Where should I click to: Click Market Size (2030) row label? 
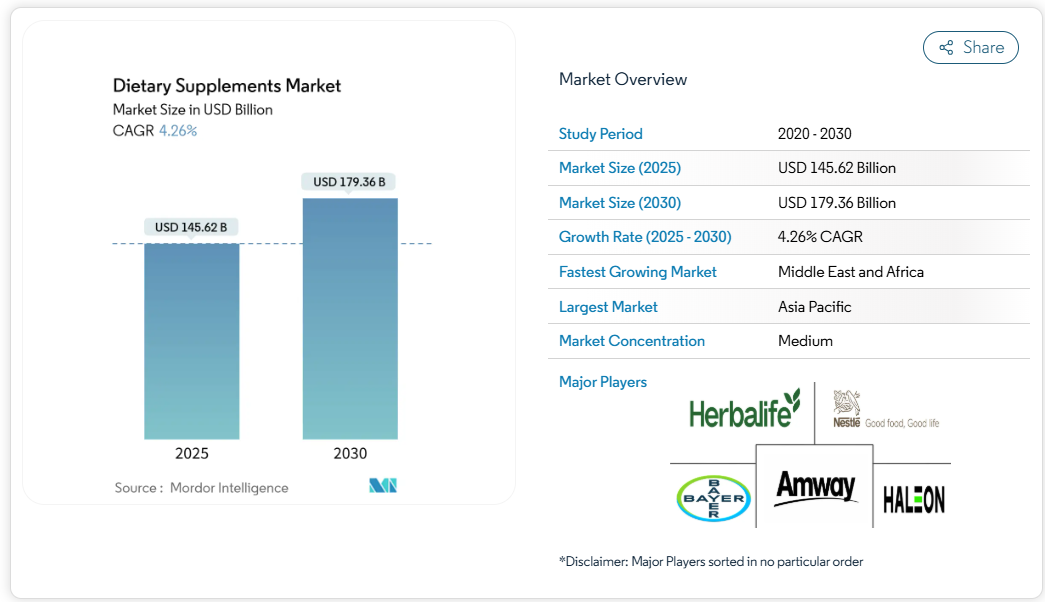click(619, 203)
